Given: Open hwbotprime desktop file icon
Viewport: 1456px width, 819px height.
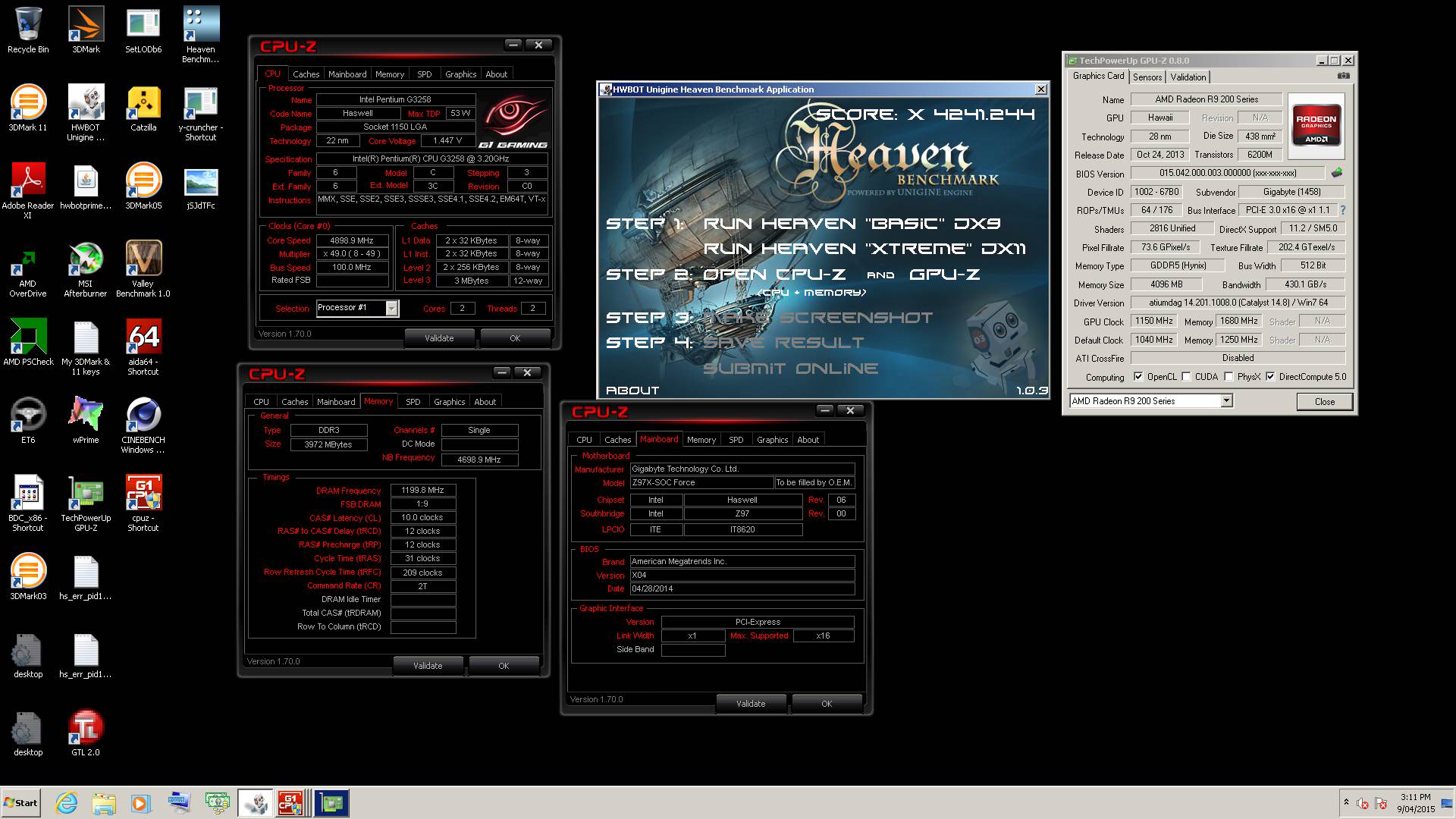Looking at the screenshot, I should pyautogui.click(x=86, y=187).
